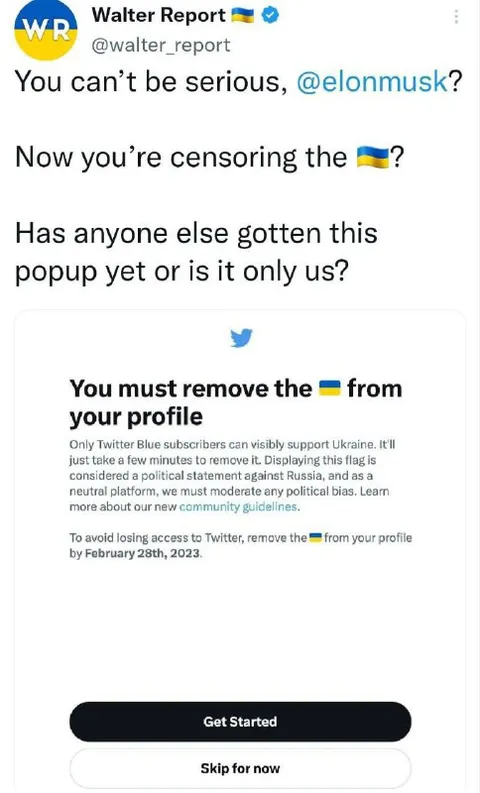Click the flag emoji after 'censoring the'
The image size is (480, 793).
click(x=373, y=158)
